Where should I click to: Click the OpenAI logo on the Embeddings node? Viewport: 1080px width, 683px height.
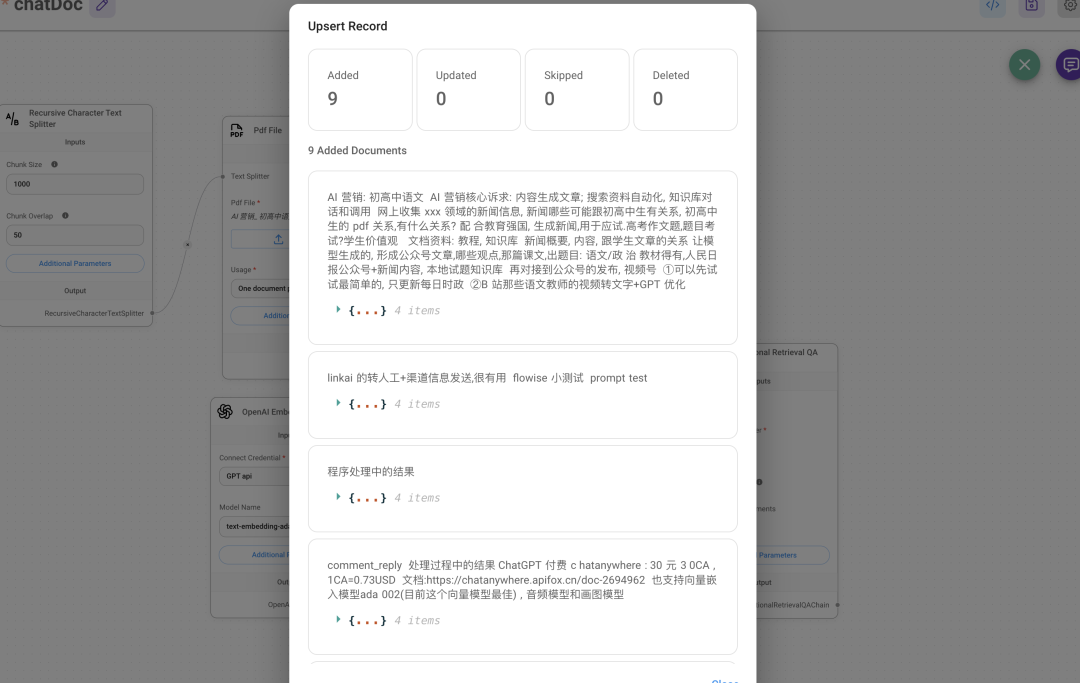(224, 411)
